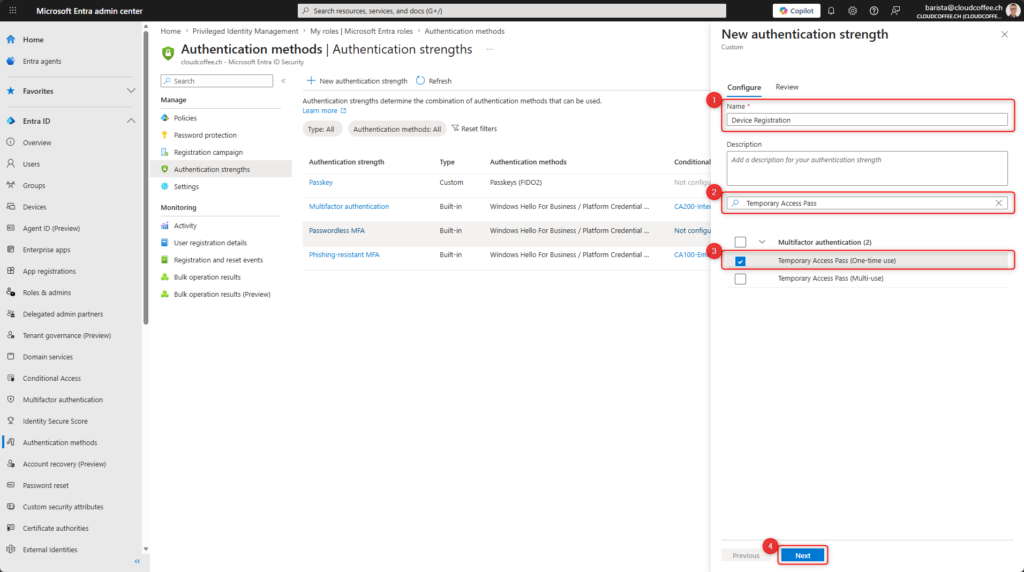Check Temporary Access Pass (Multi-use)

point(740,279)
